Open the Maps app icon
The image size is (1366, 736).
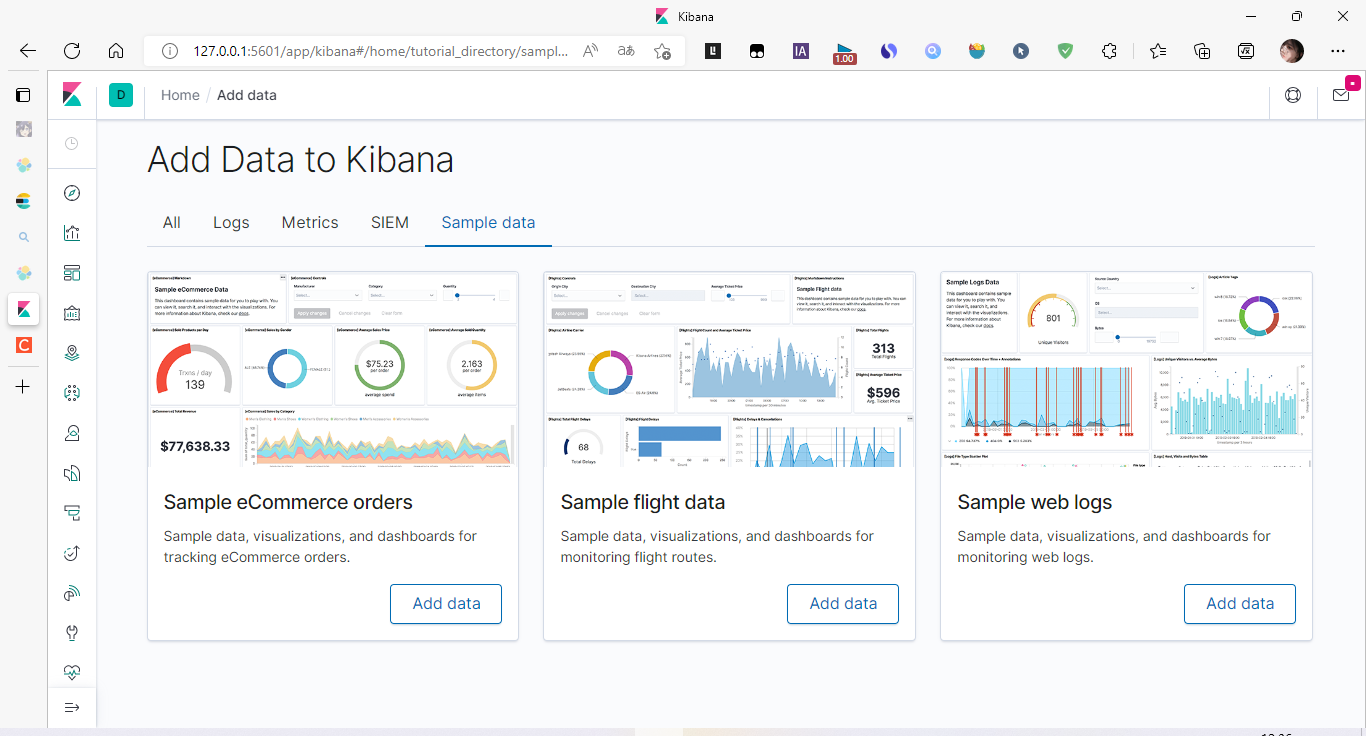pos(72,353)
